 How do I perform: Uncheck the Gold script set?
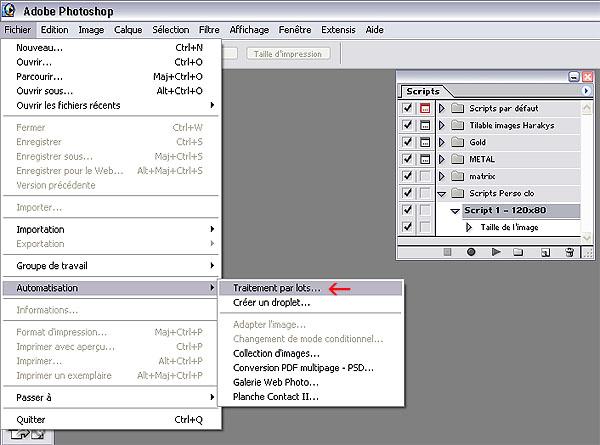[x=407, y=142]
